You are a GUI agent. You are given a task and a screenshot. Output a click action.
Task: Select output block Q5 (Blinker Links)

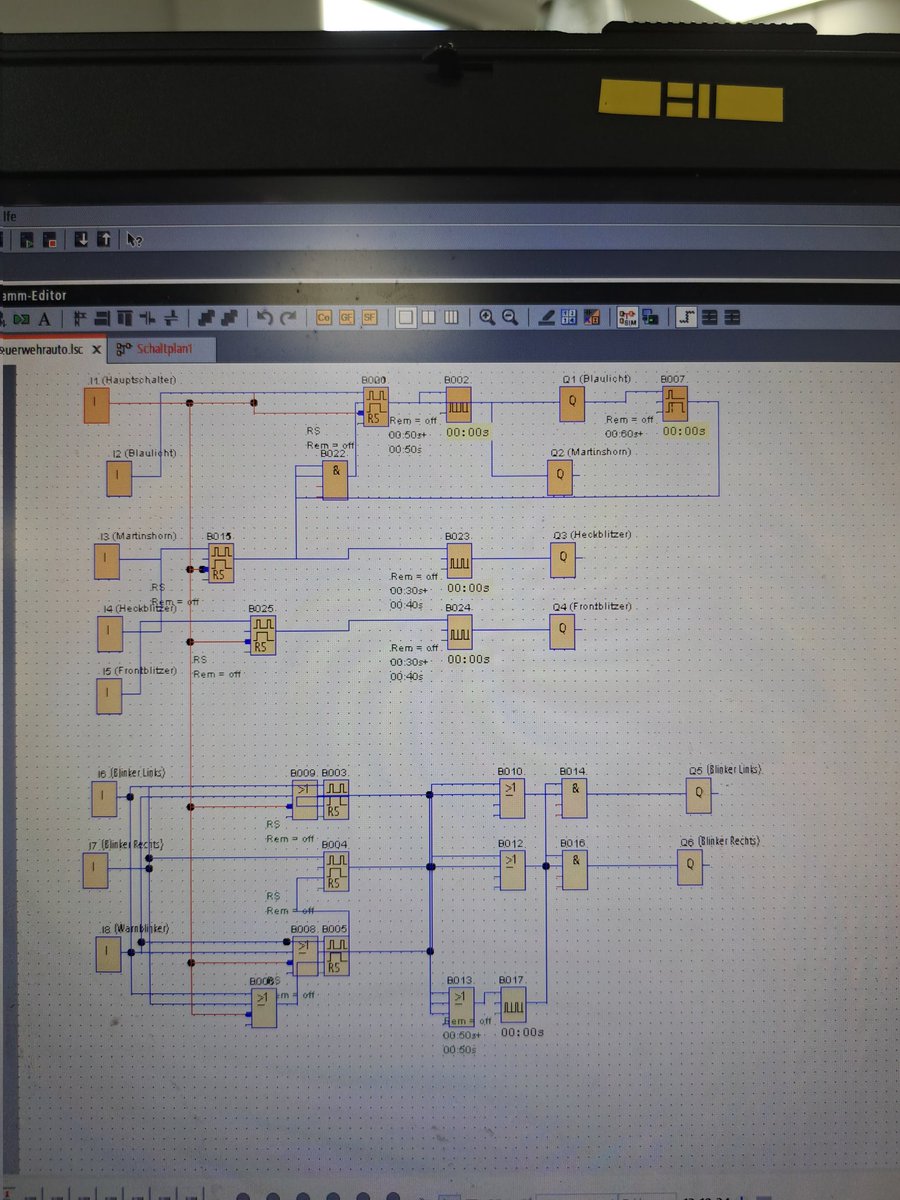pos(699,796)
